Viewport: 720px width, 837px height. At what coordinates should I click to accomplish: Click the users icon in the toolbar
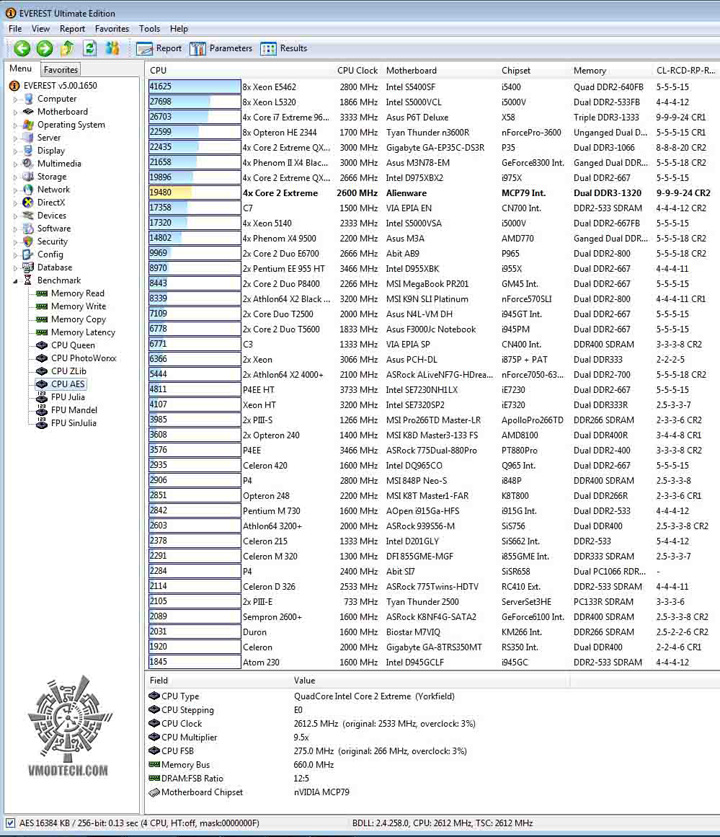[112, 49]
